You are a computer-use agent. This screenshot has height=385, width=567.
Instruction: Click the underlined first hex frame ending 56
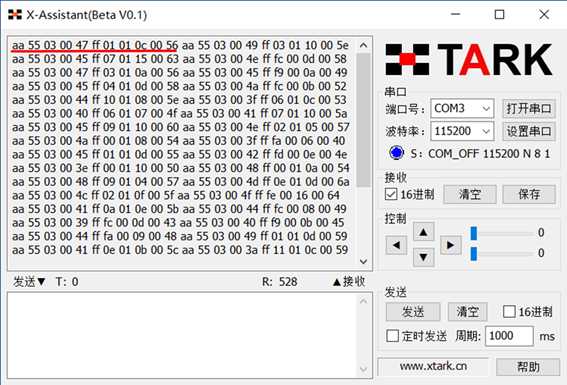(95, 46)
